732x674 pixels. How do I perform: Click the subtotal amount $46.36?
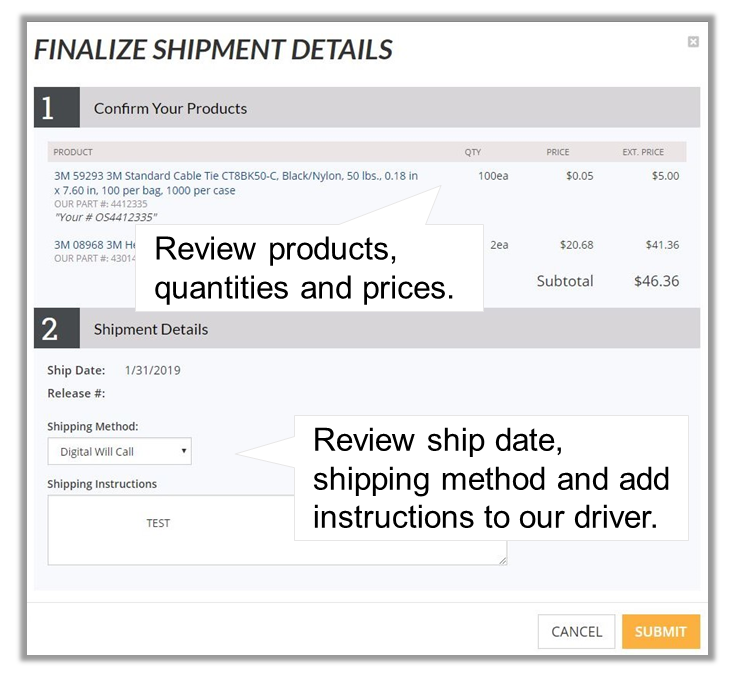pyautogui.click(x=656, y=281)
